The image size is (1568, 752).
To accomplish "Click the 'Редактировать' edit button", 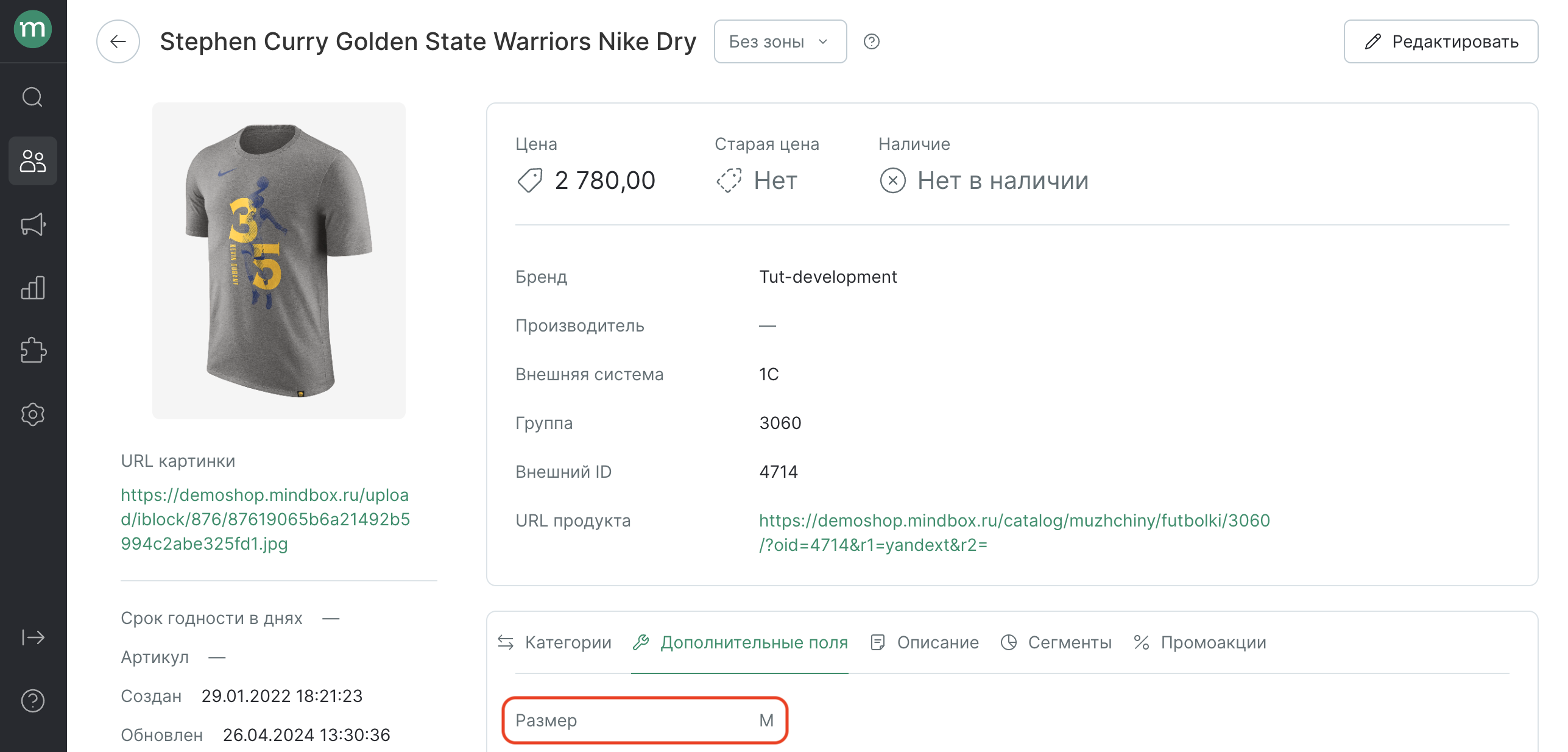I will 1441,41.
